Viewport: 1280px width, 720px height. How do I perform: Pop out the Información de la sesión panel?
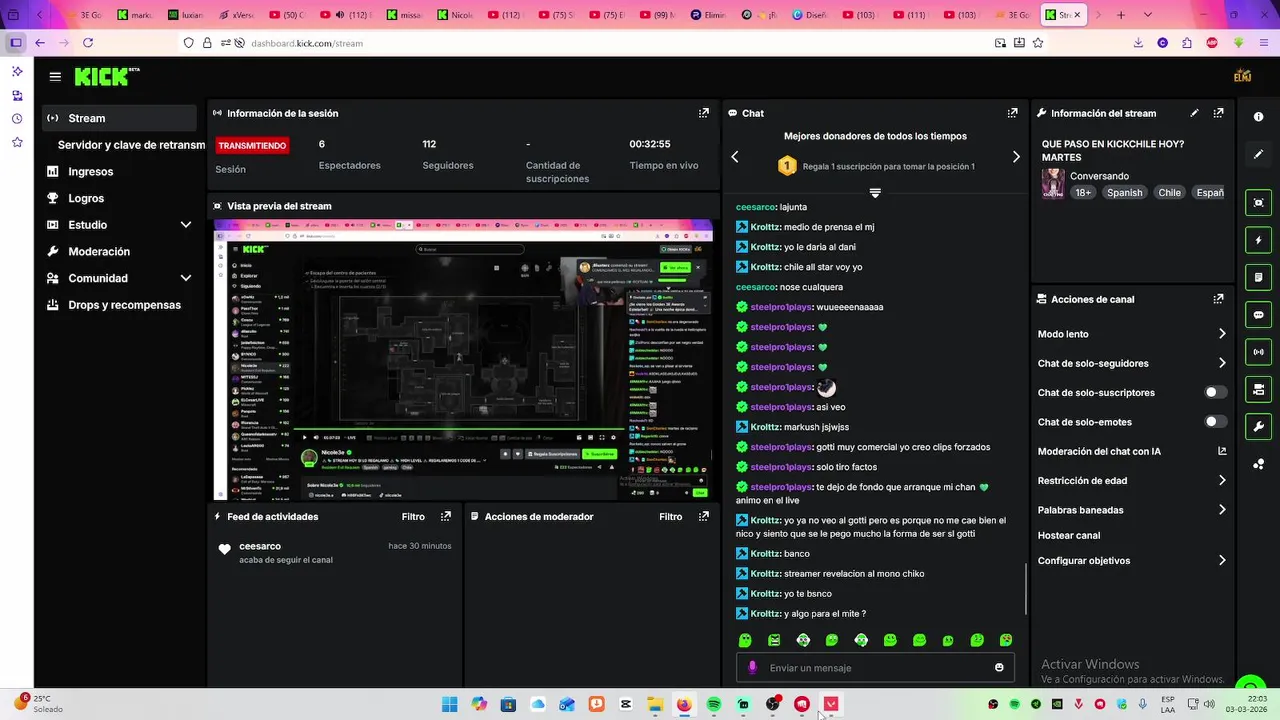[704, 113]
